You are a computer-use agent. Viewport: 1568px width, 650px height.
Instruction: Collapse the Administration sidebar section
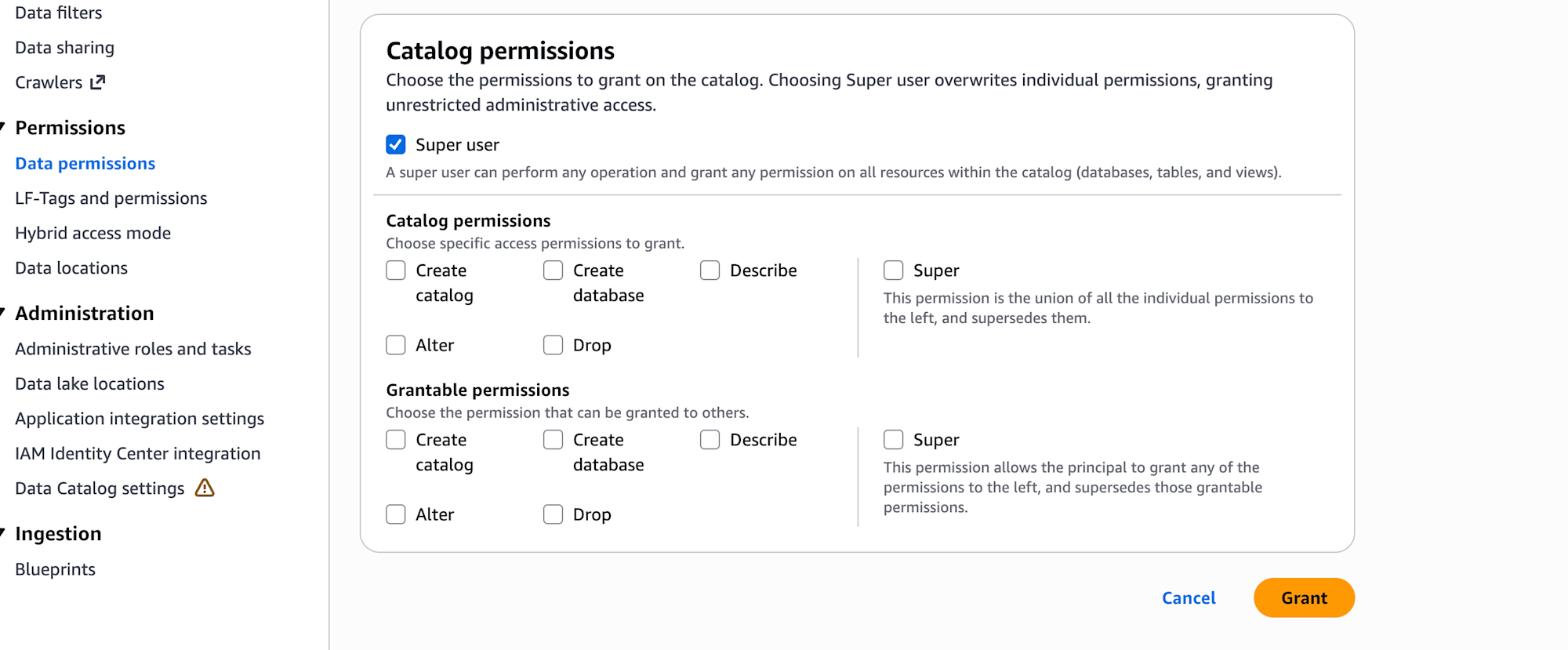3,313
